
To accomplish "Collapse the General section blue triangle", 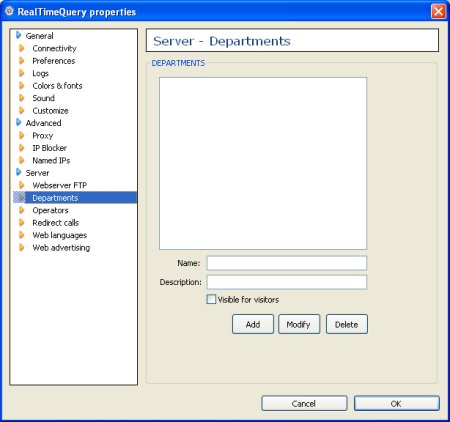I will (x=19, y=35).
